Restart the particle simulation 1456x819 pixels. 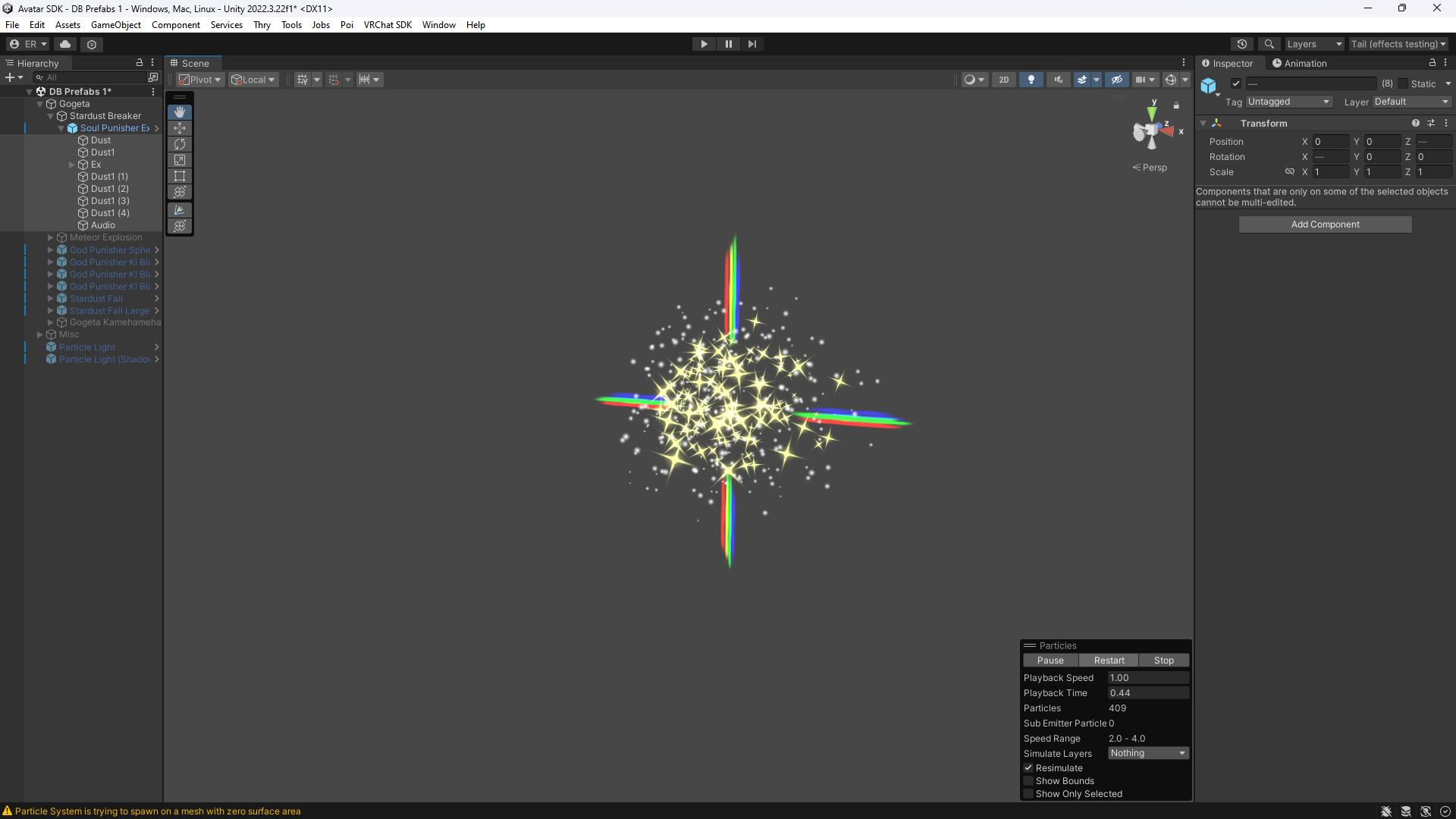click(1109, 661)
